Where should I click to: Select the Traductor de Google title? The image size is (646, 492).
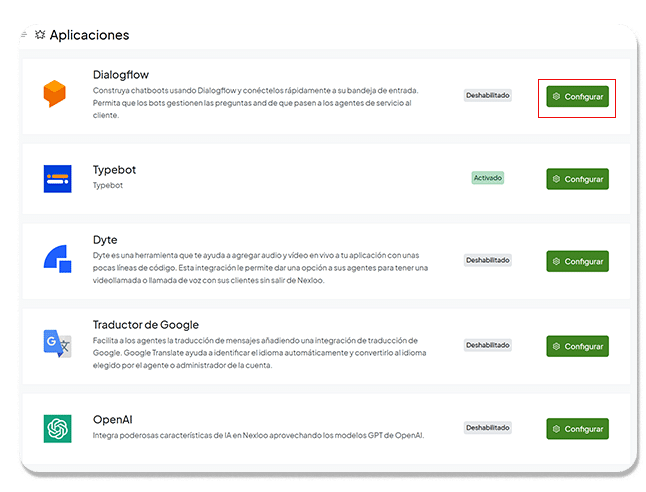[x=146, y=325]
